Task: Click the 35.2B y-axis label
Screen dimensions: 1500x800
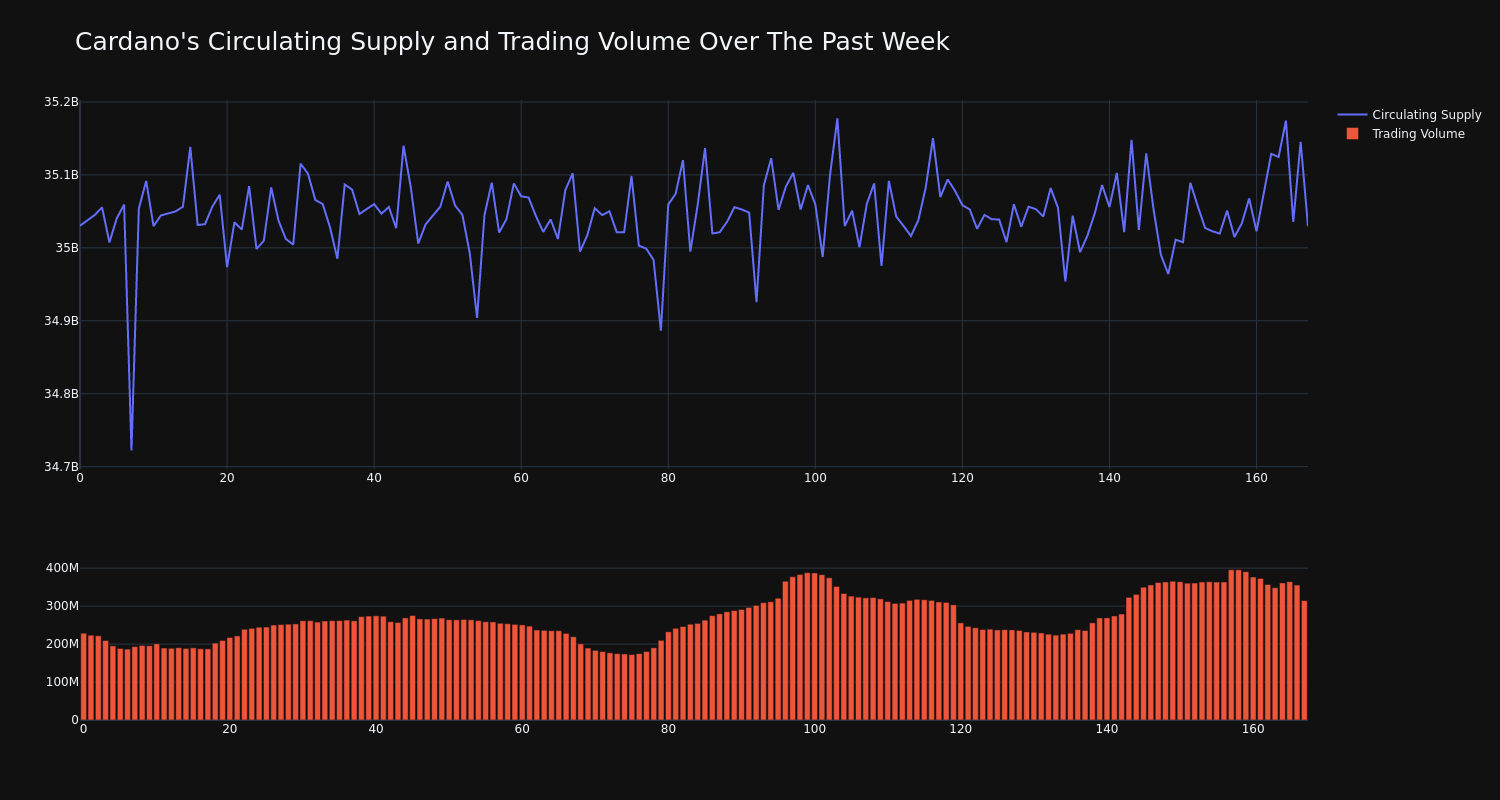Action: (x=61, y=102)
